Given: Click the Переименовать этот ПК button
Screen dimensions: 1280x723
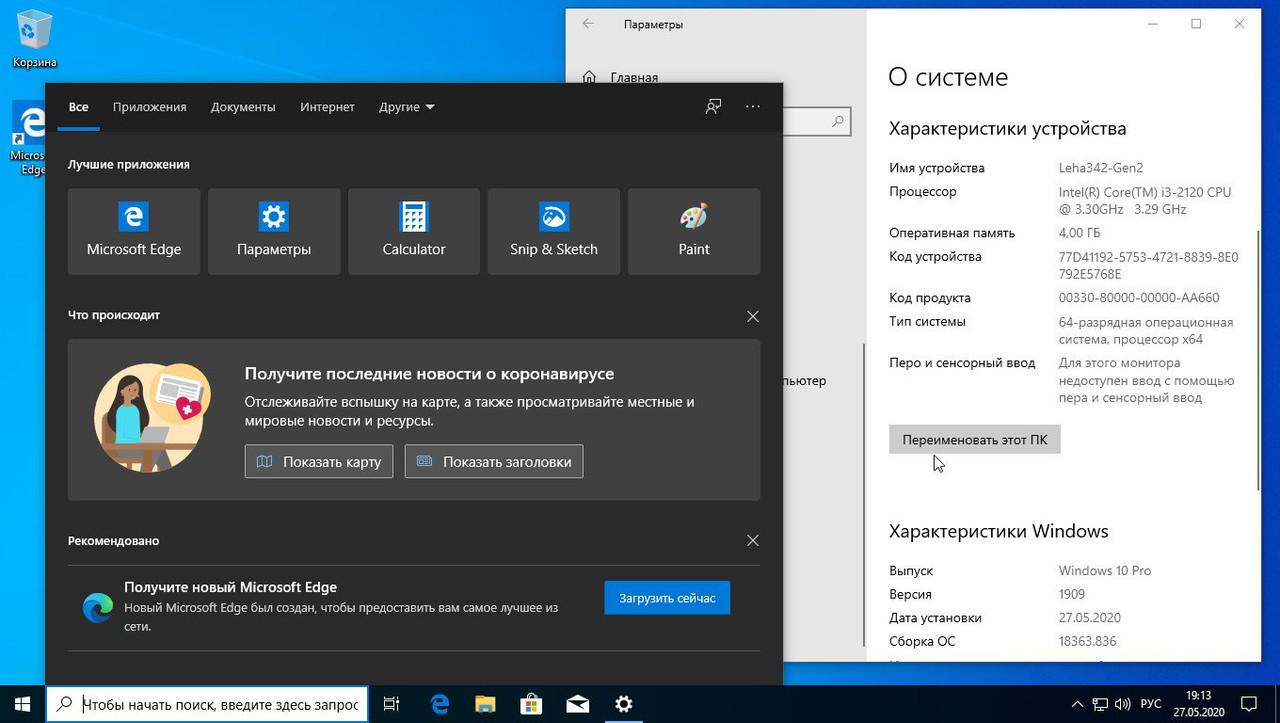Looking at the screenshot, I should [975, 439].
